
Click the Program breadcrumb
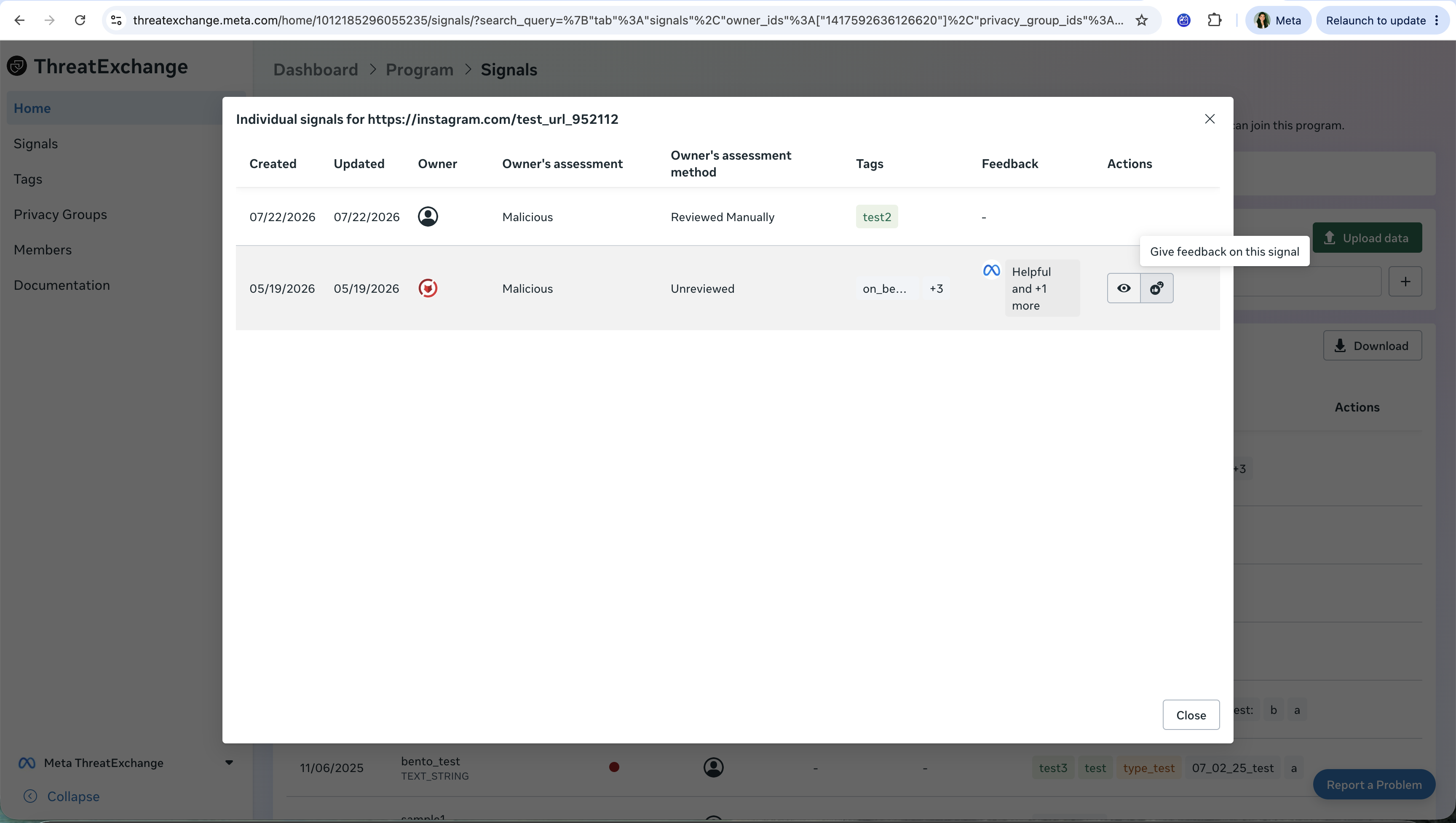[x=419, y=69]
